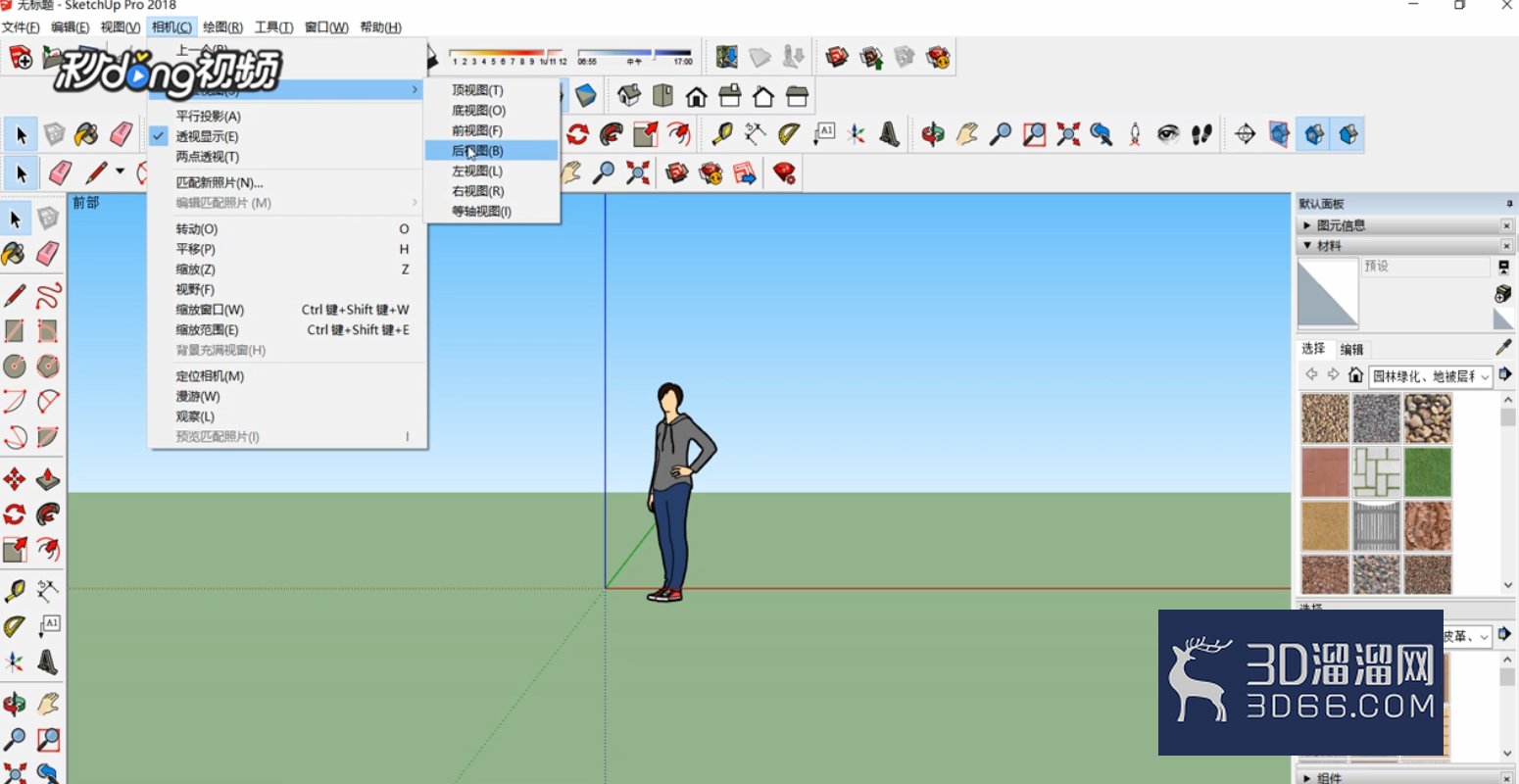Select the Rotate tool in top toolbar
Image resolution: width=1519 pixels, height=784 pixels.
coord(578,134)
